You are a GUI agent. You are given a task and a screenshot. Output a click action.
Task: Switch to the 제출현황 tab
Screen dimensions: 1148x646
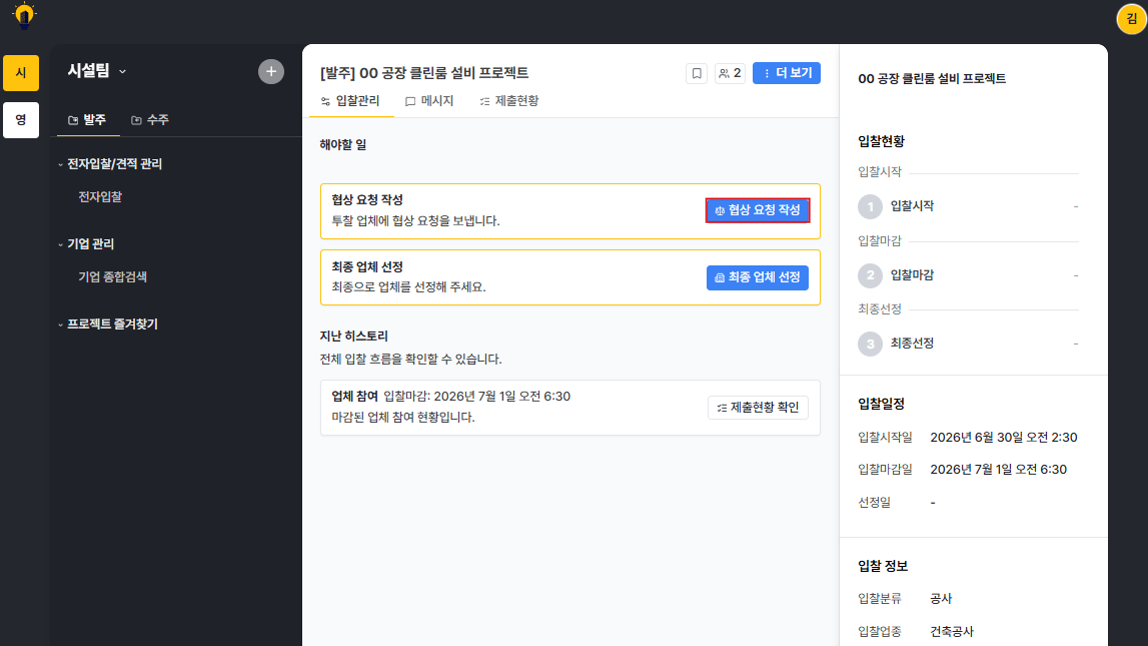click(x=509, y=101)
